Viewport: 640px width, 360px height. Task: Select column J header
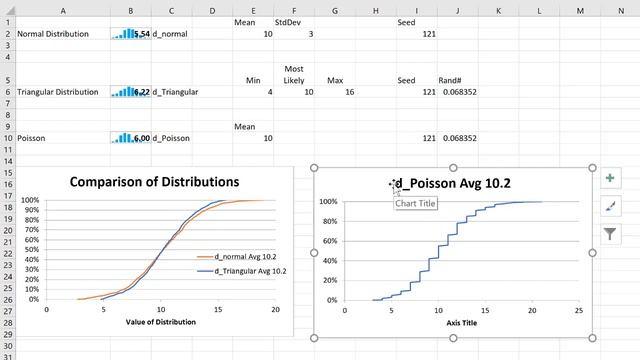(x=458, y=11)
